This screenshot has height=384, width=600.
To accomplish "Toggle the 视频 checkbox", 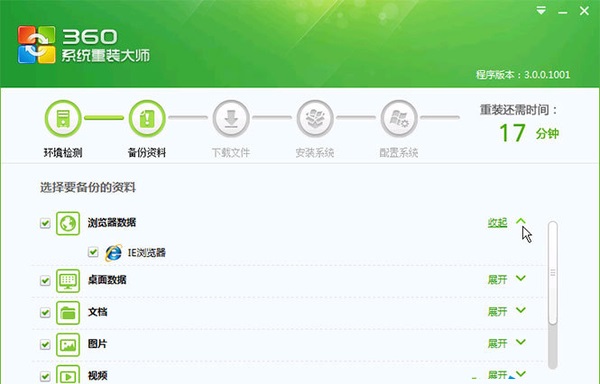I will 45,376.
